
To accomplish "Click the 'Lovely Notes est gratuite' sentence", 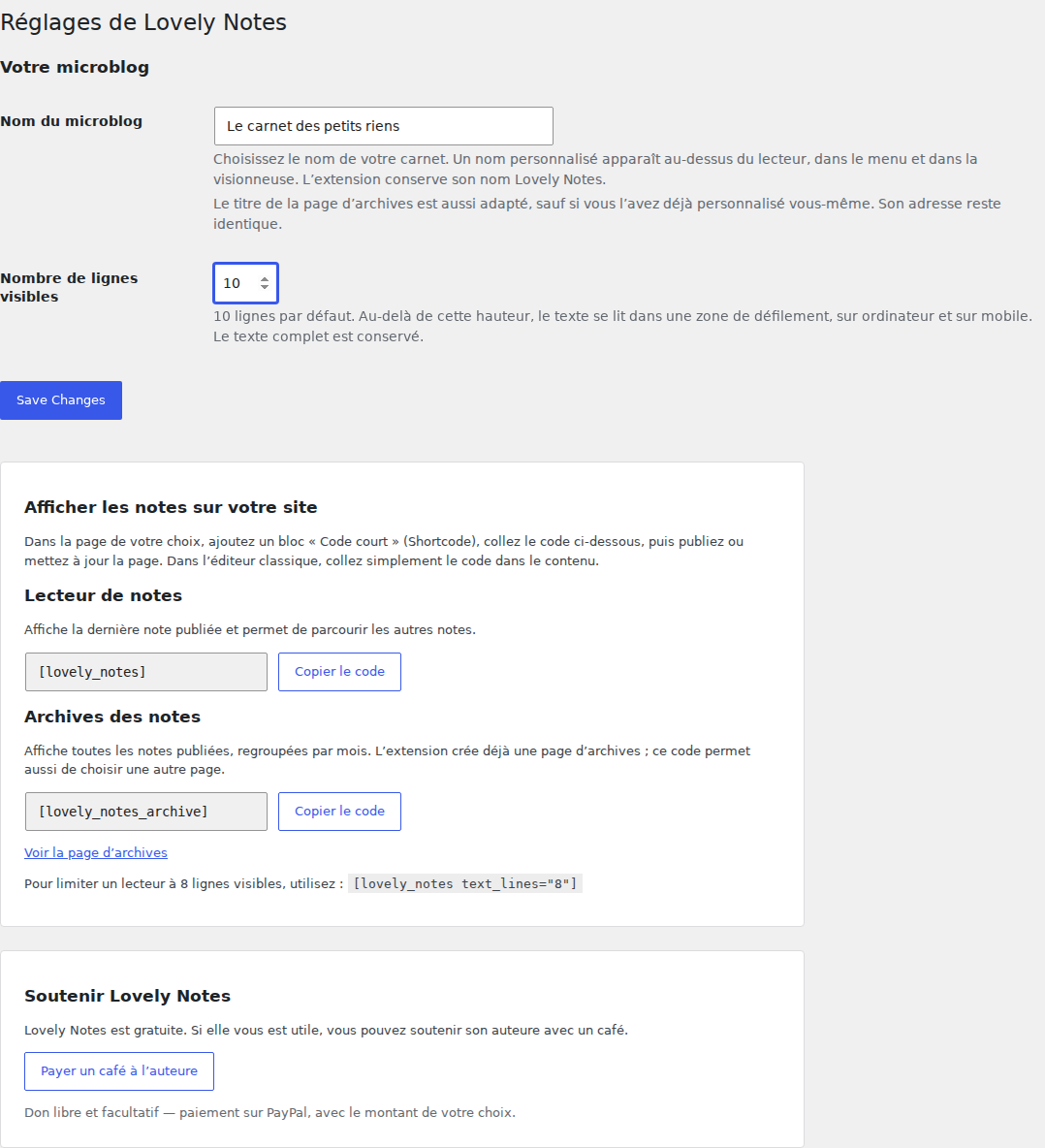I will pyautogui.click(x=326, y=1030).
